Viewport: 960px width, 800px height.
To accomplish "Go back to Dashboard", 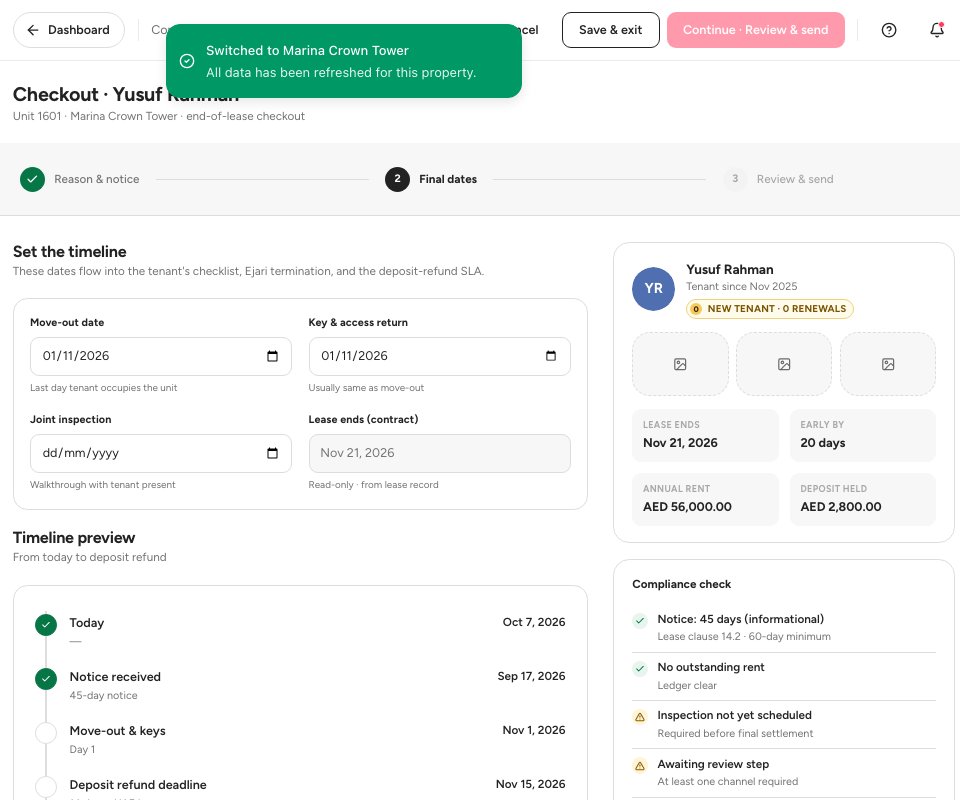I will [x=69, y=30].
